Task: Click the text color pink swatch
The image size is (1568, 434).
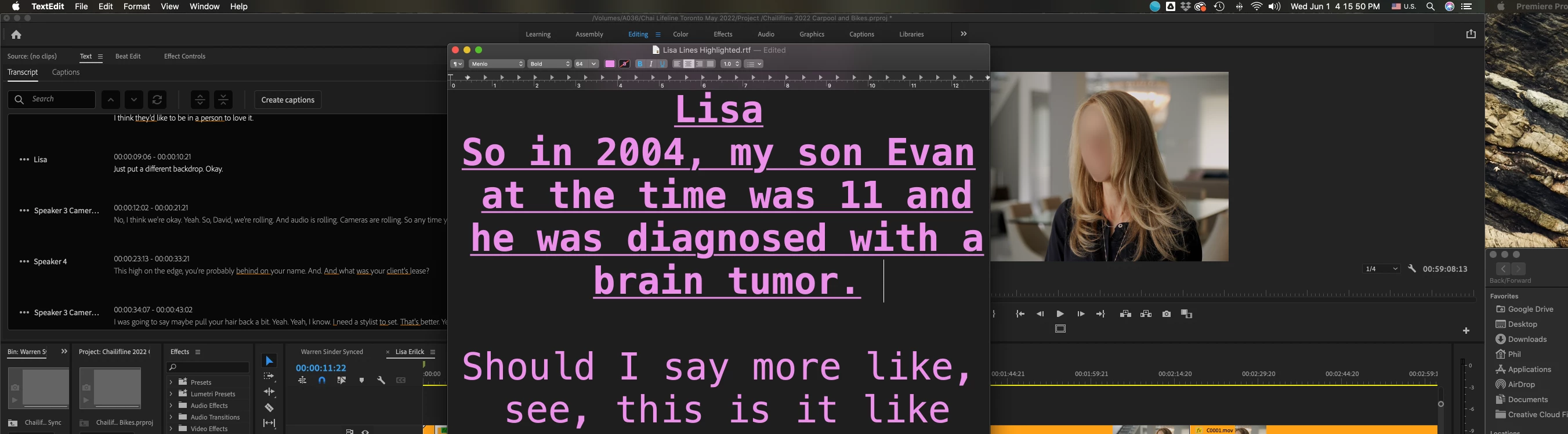Action: pos(609,64)
